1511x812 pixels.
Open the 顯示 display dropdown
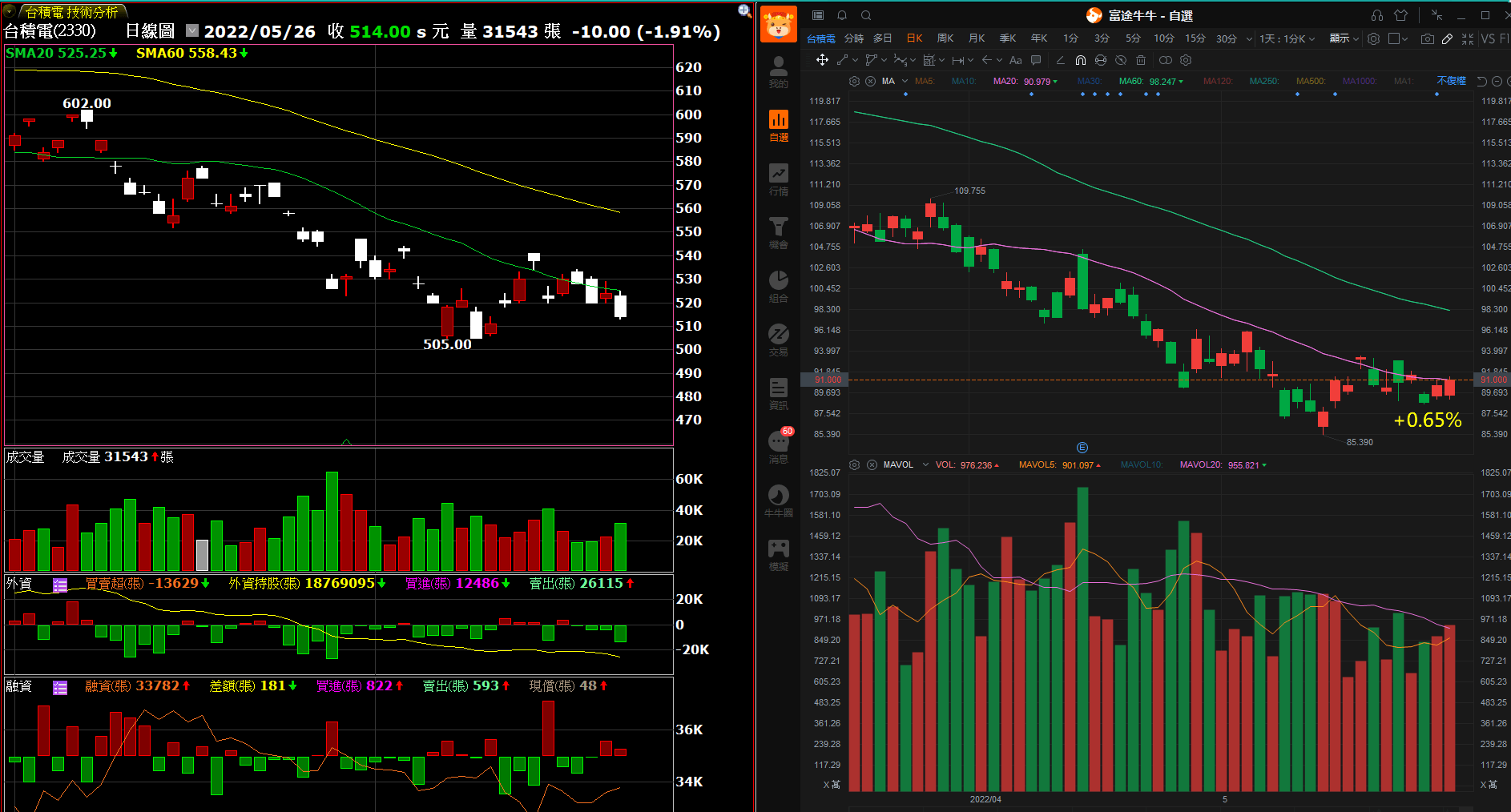click(1344, 38)
